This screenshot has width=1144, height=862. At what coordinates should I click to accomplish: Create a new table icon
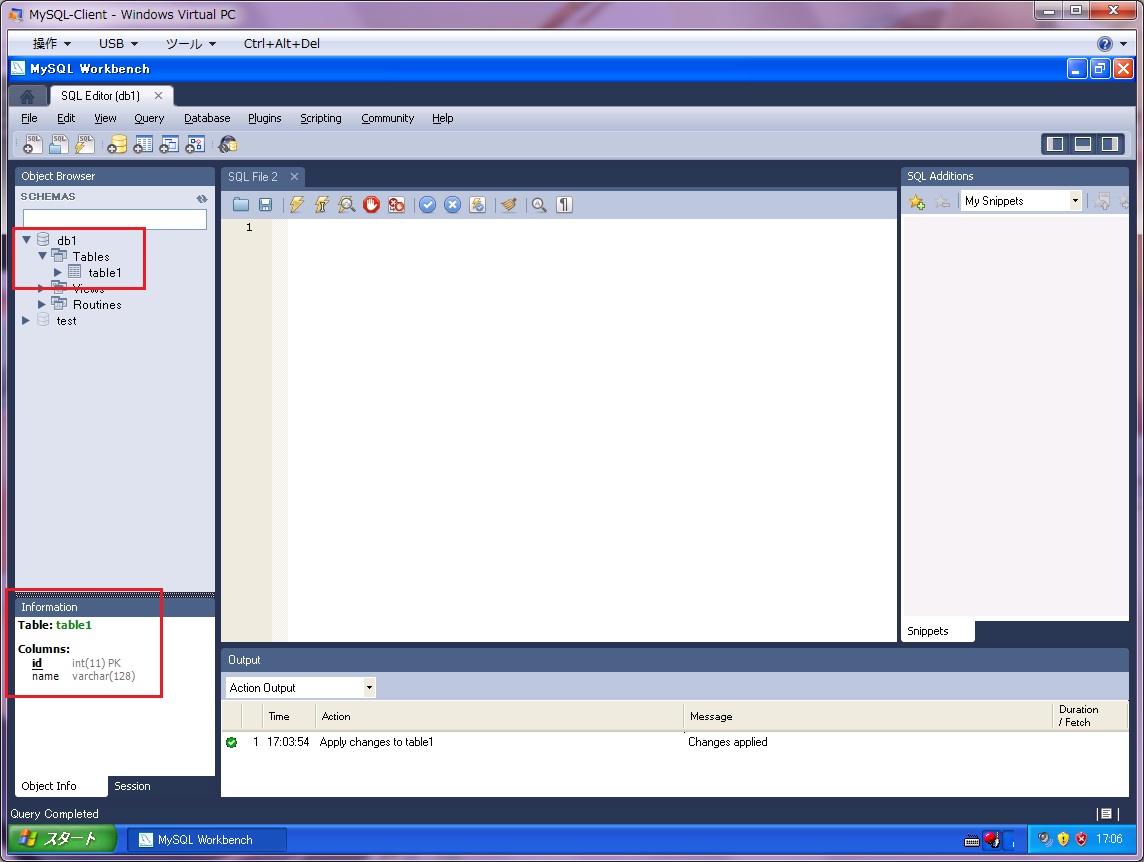coord(143,145)
